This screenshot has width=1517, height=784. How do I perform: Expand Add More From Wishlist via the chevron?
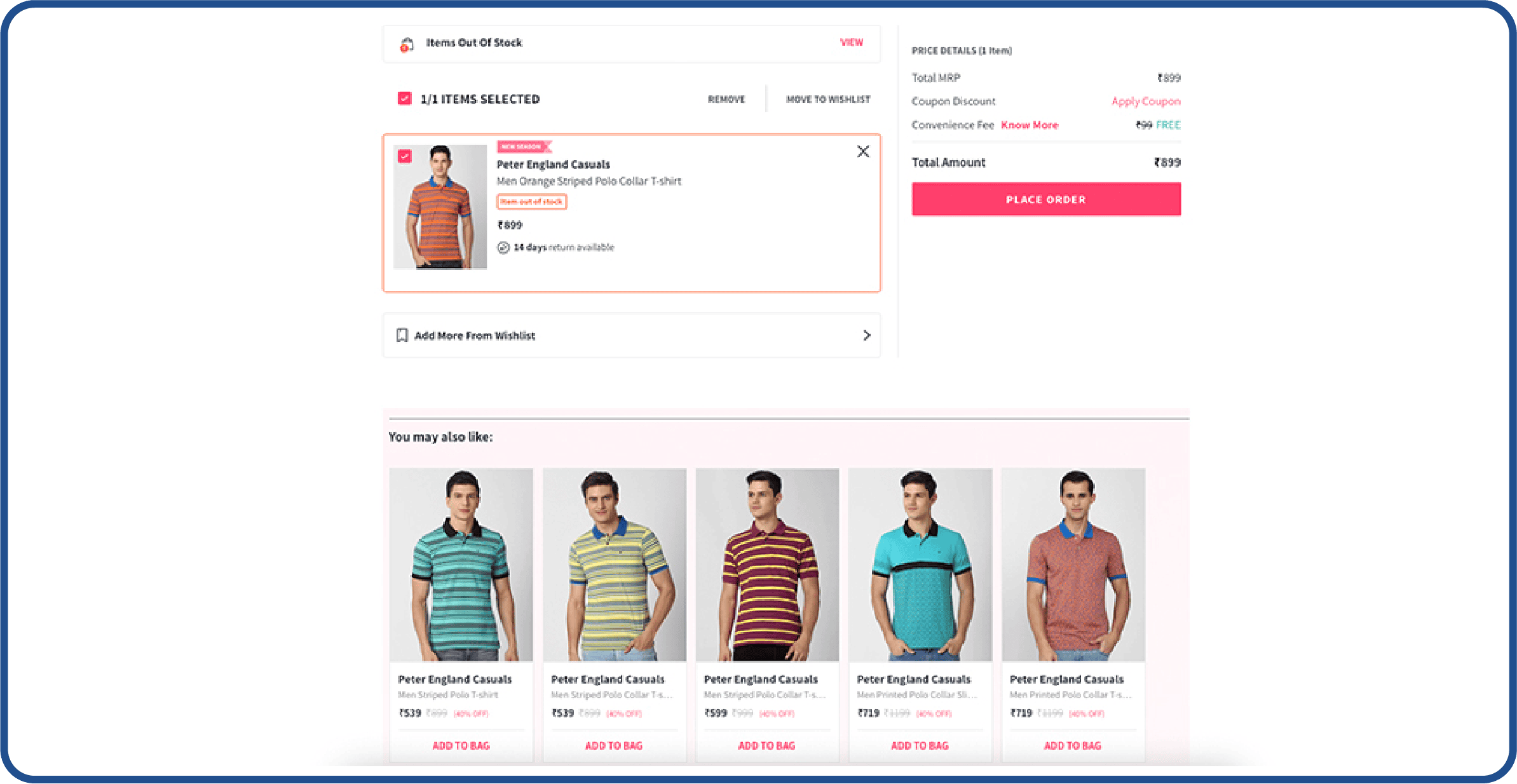pyautogui.click(x=866, y=335)
